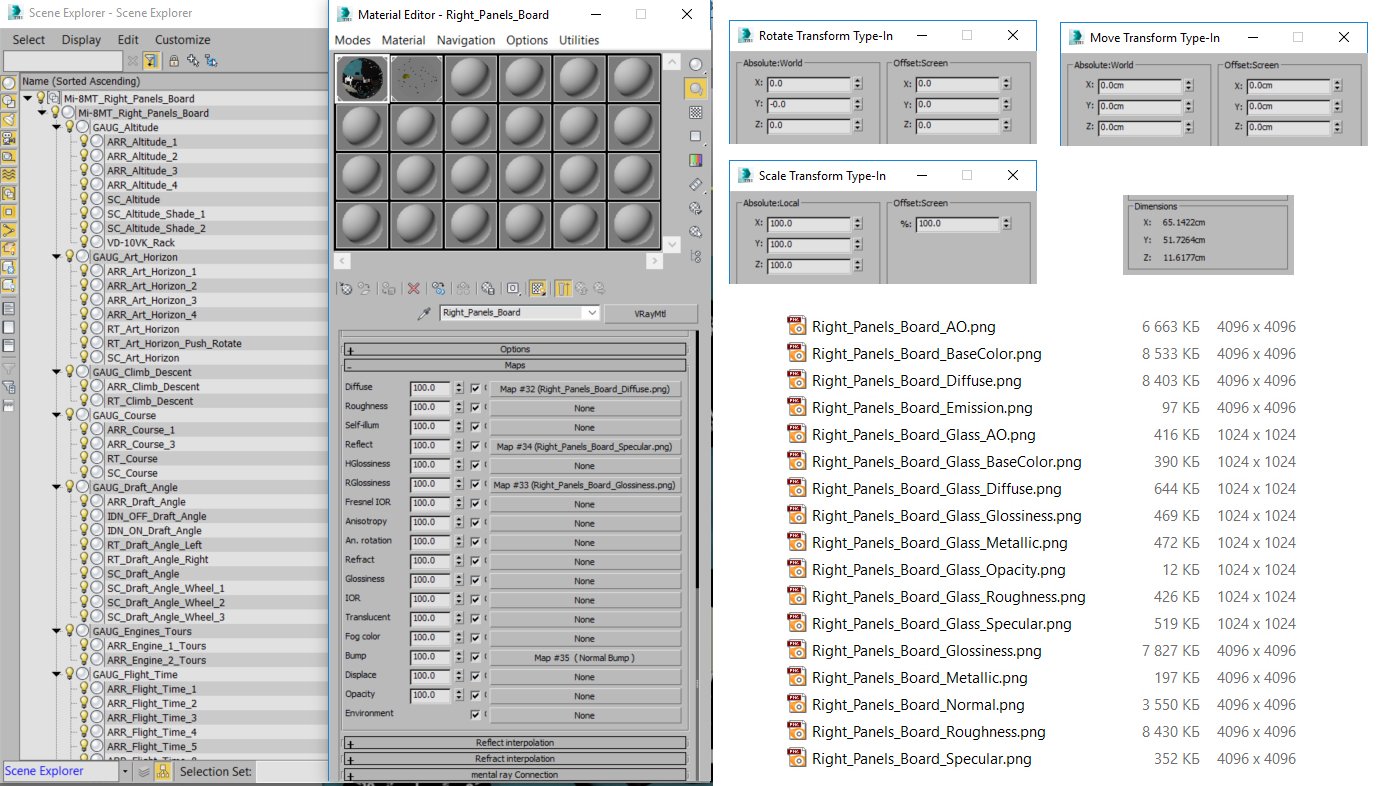Toggle the Bump map enable checkbox
1400x786 pixels.
tap(475, 658)
